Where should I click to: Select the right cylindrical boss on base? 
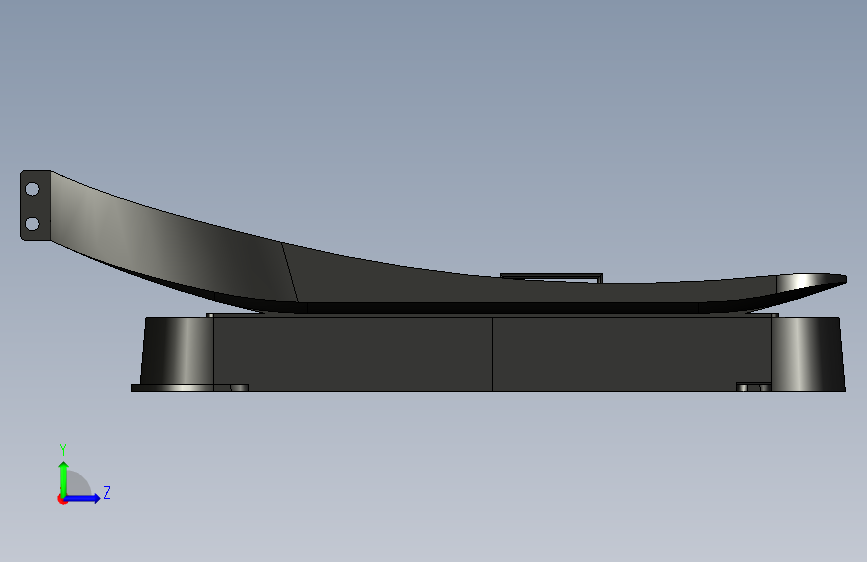pyautogui.click(x=808, y=353)
